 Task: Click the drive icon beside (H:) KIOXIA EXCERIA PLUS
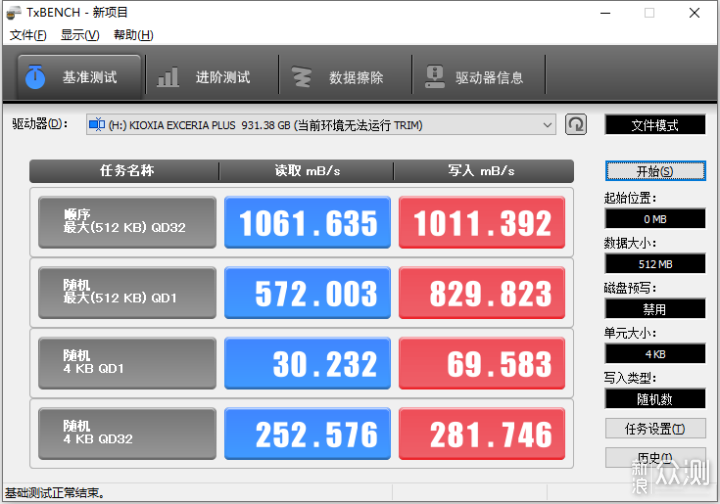click(97, 124)
